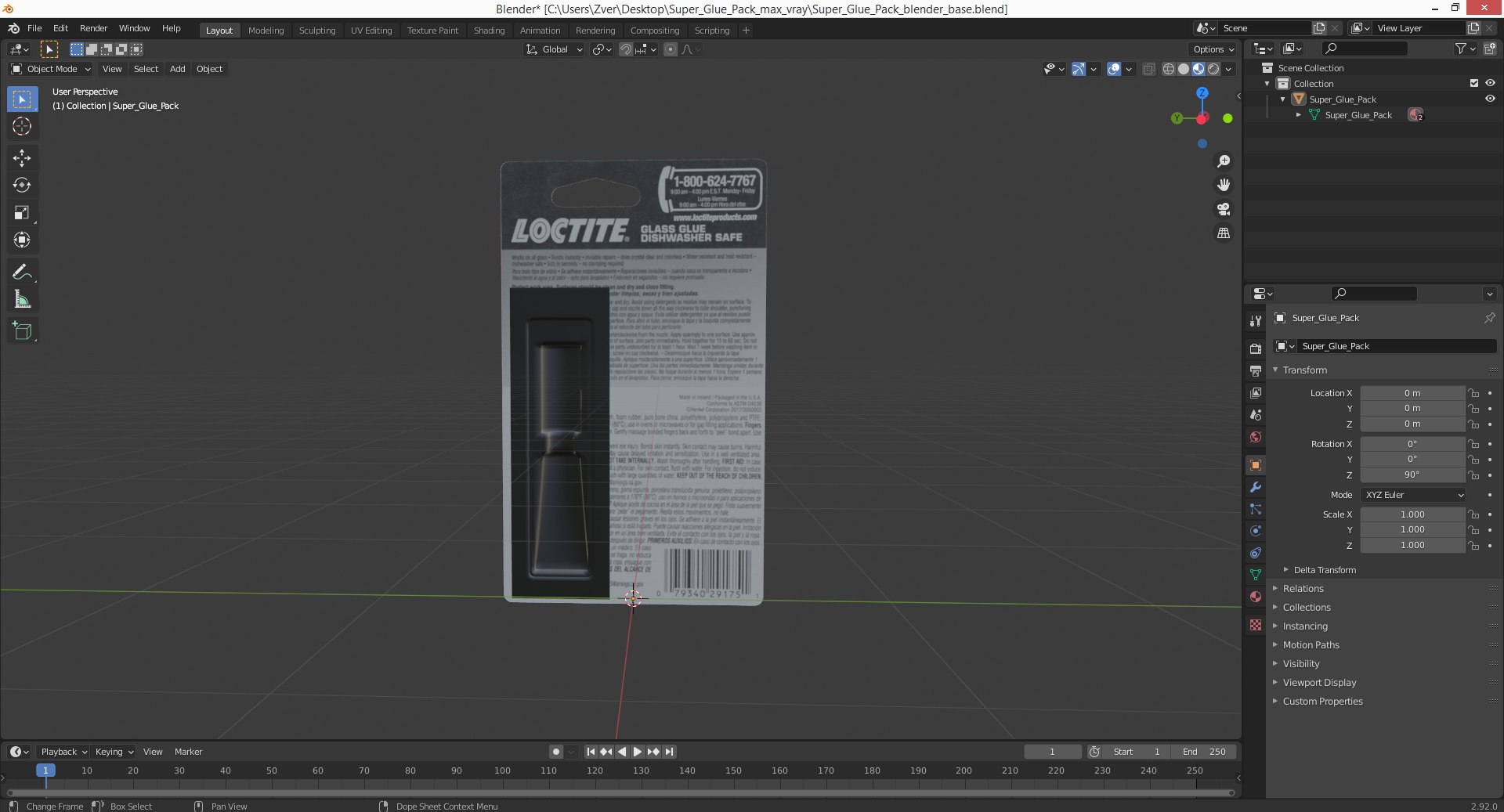Image resolution: width=1504 pixels, height=812 pixels.
Task: Click the viewport zoom magnifier icon
Action: [1223, 161]
